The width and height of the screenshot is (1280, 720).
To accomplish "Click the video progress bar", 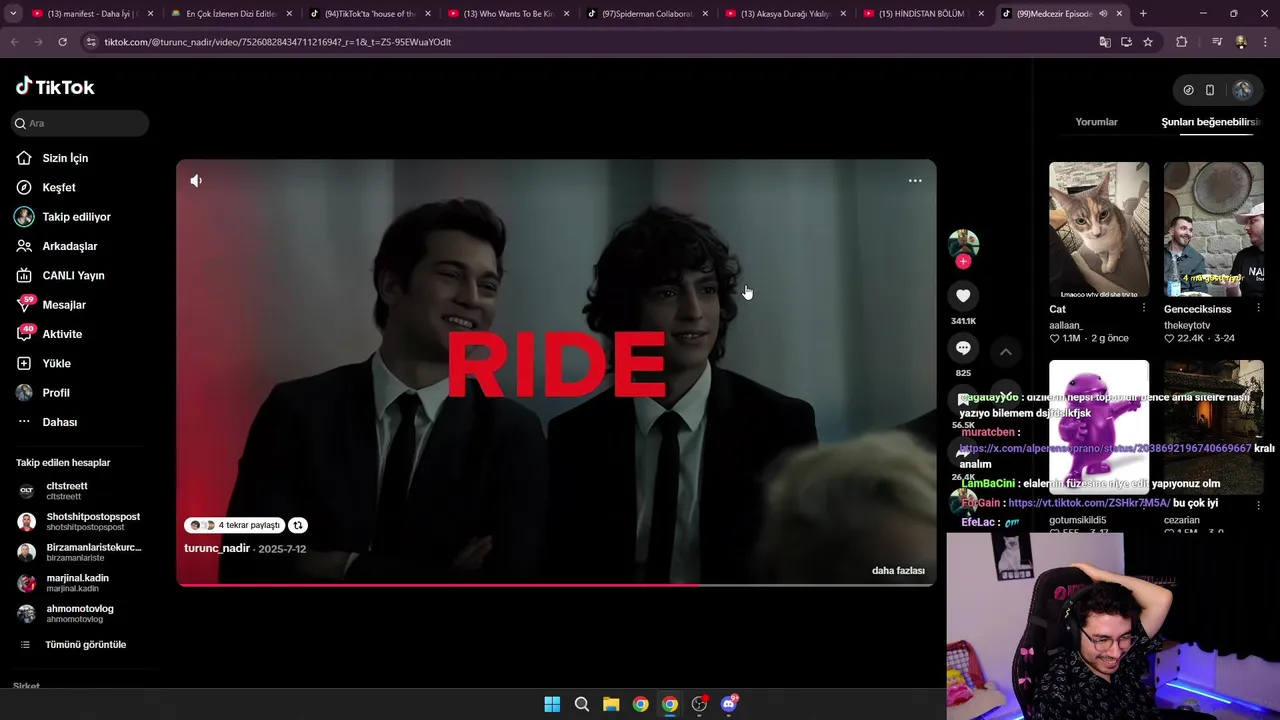I will coord(556,584).
